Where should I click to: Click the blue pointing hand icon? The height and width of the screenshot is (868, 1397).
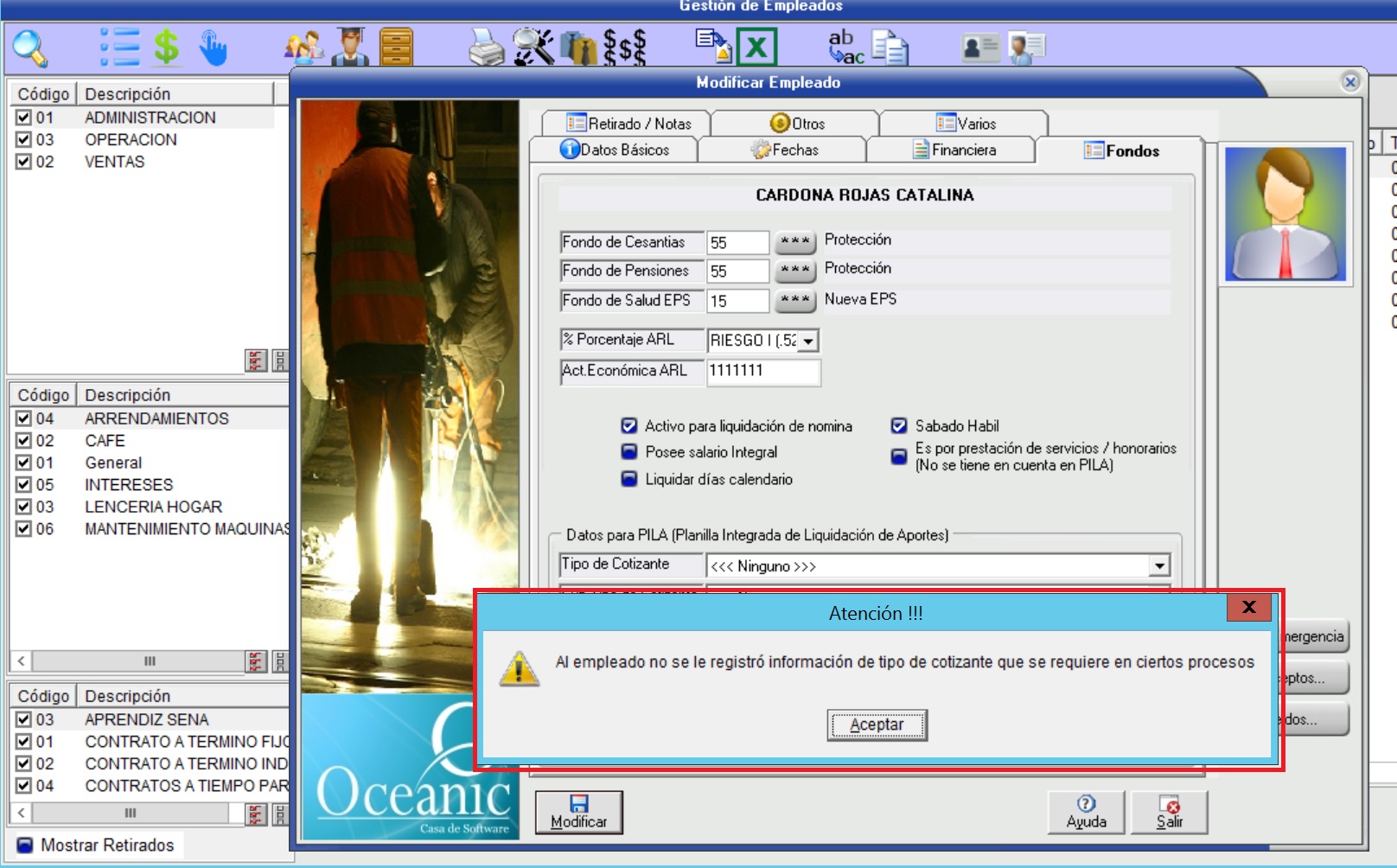213,48
